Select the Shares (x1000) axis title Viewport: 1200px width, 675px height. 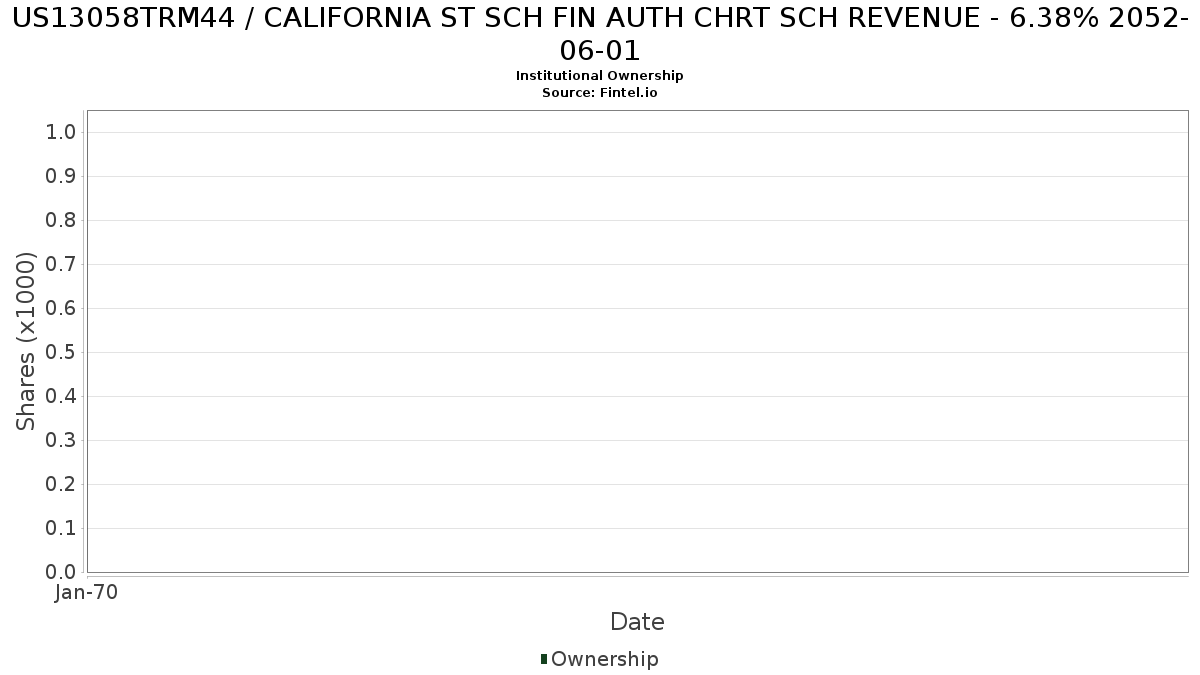[26, 341]
